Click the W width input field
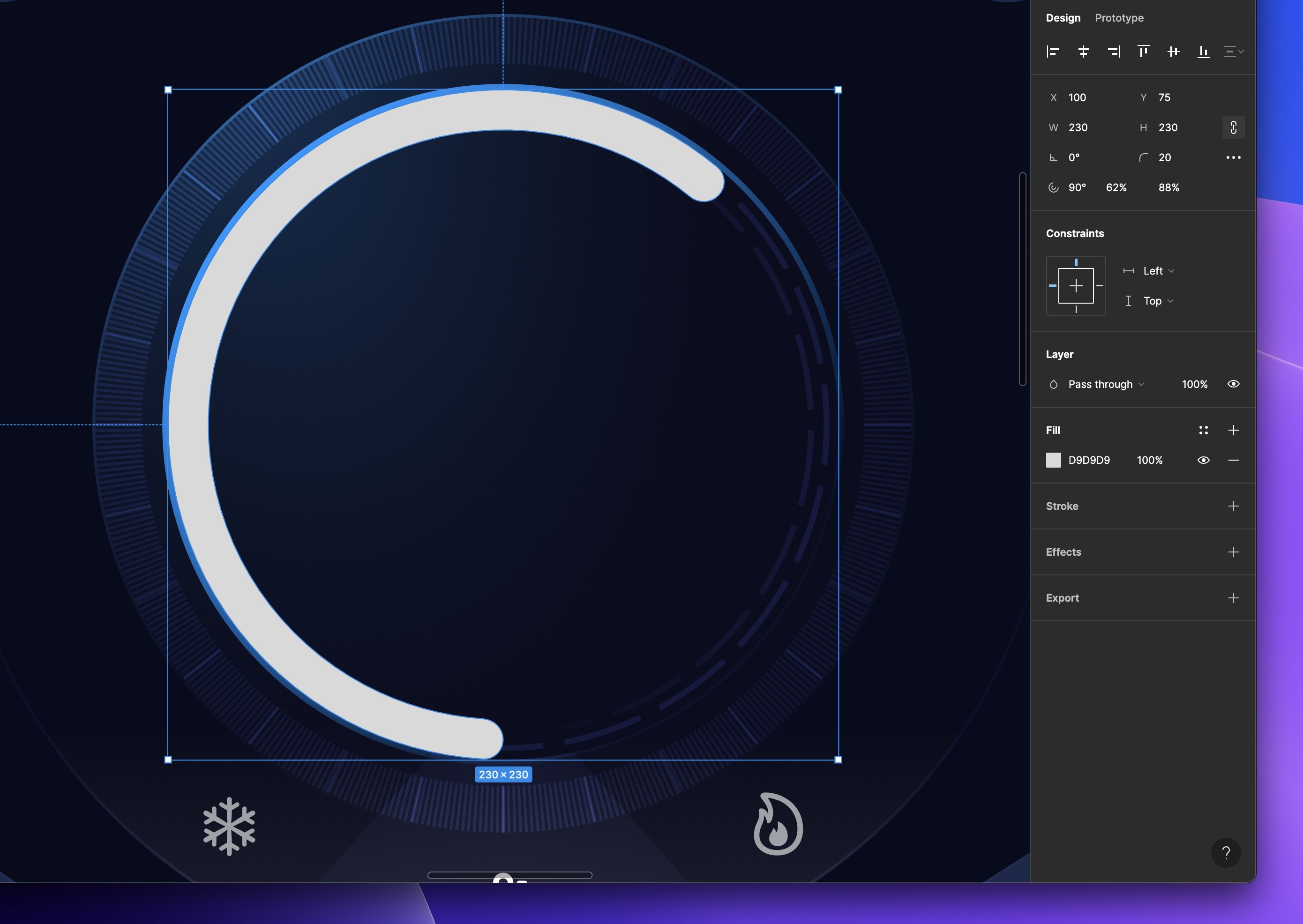This screenshot has width=1303, height=924. click(1078, 127)
